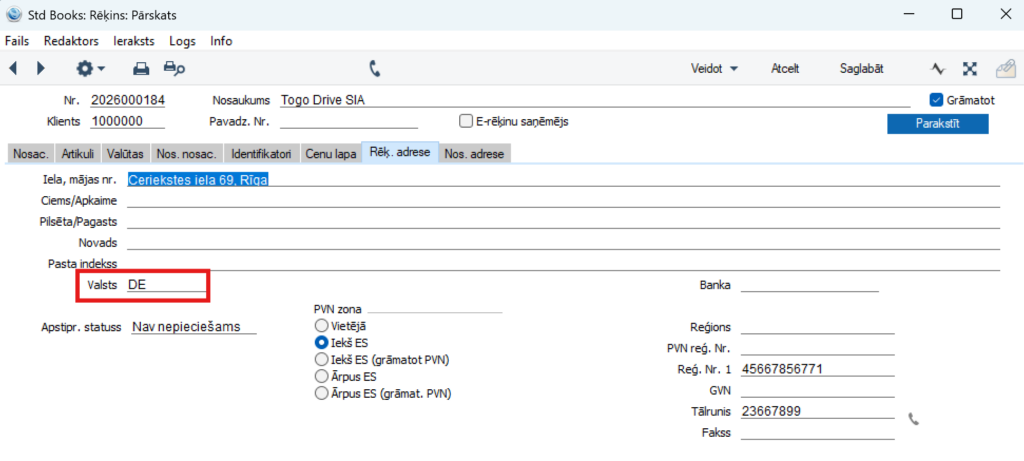Select the Rēķ. adrese tab
The width and height of the screenshot is (1024, 461).
click(400, 153)
